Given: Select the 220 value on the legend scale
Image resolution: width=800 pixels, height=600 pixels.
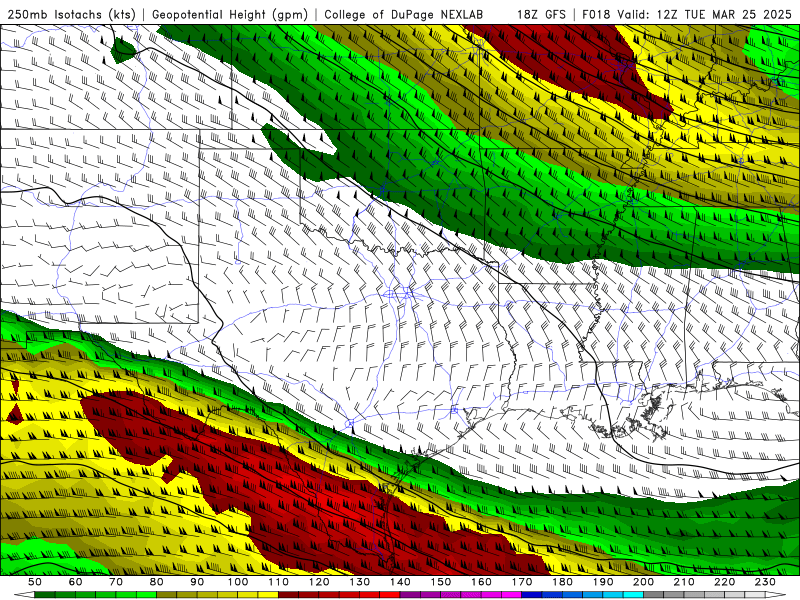Looking at the screenshot, I should tap(724, 582).
